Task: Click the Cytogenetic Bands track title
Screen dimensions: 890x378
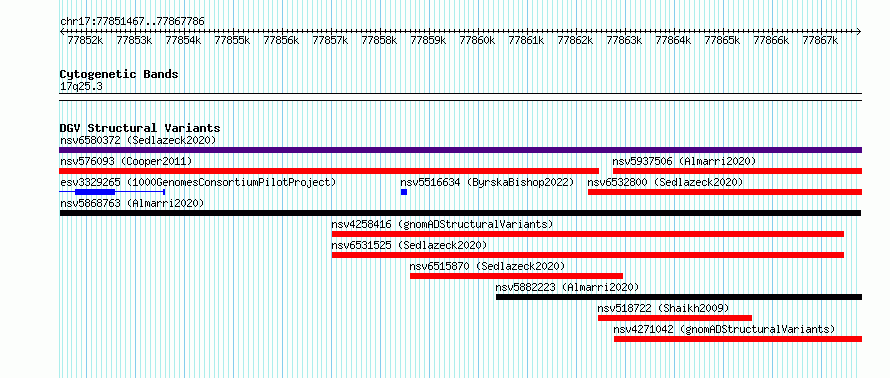Action: pos(119,74)
